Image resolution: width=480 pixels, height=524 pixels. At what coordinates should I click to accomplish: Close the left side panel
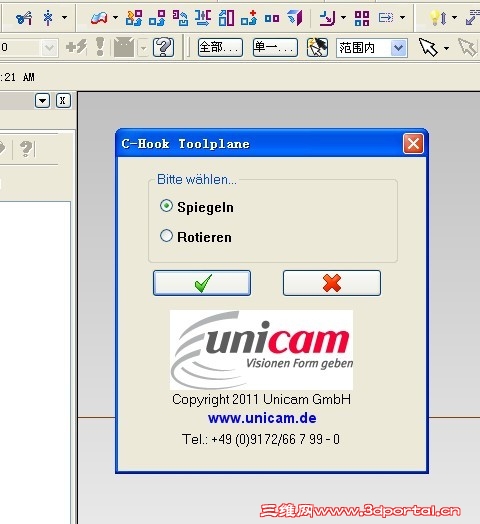coord(63,101)
